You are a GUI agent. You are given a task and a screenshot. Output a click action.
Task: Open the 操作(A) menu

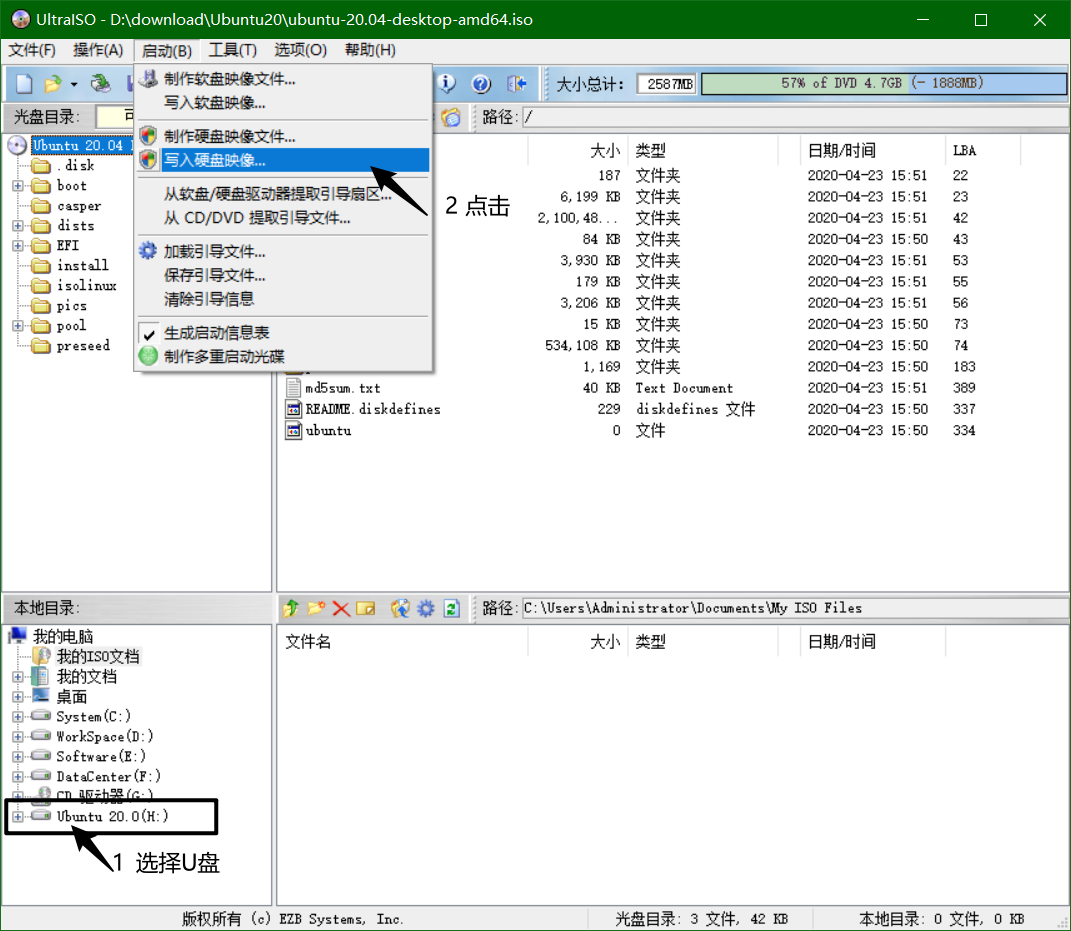tap(98, 50)
